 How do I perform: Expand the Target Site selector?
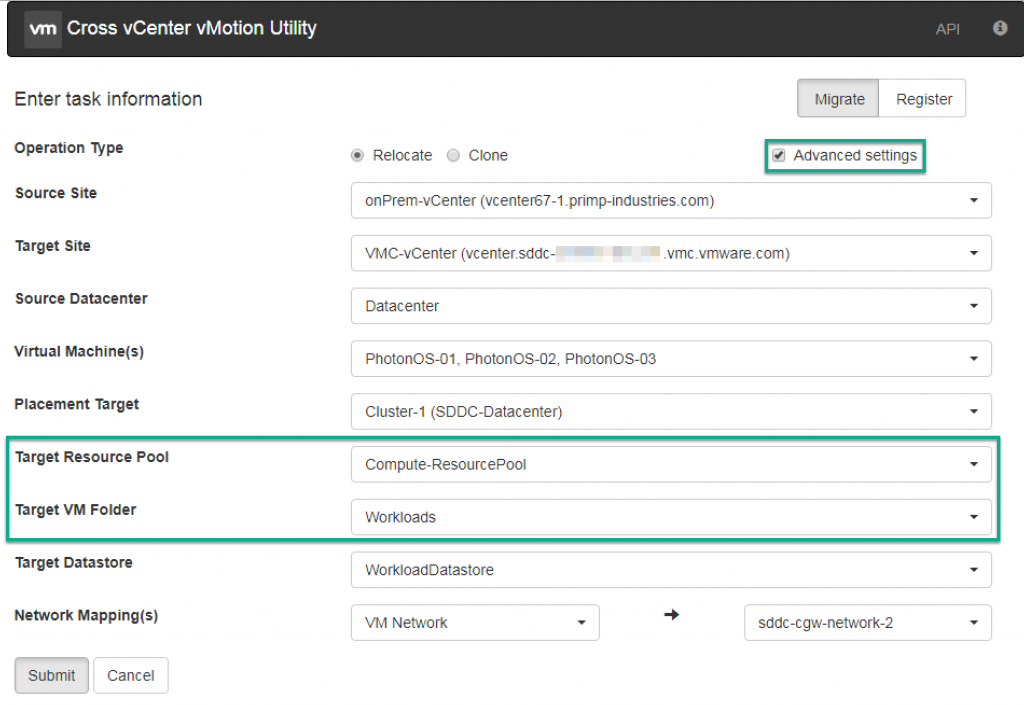974,253
